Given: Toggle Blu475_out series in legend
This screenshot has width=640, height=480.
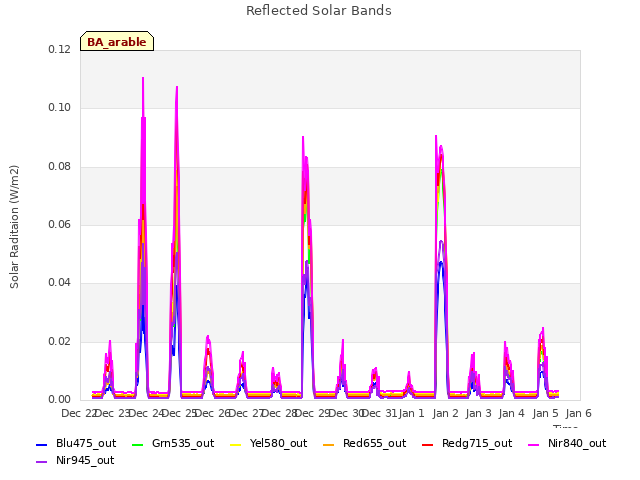Looking at the screenshot, I should point(76,443).
